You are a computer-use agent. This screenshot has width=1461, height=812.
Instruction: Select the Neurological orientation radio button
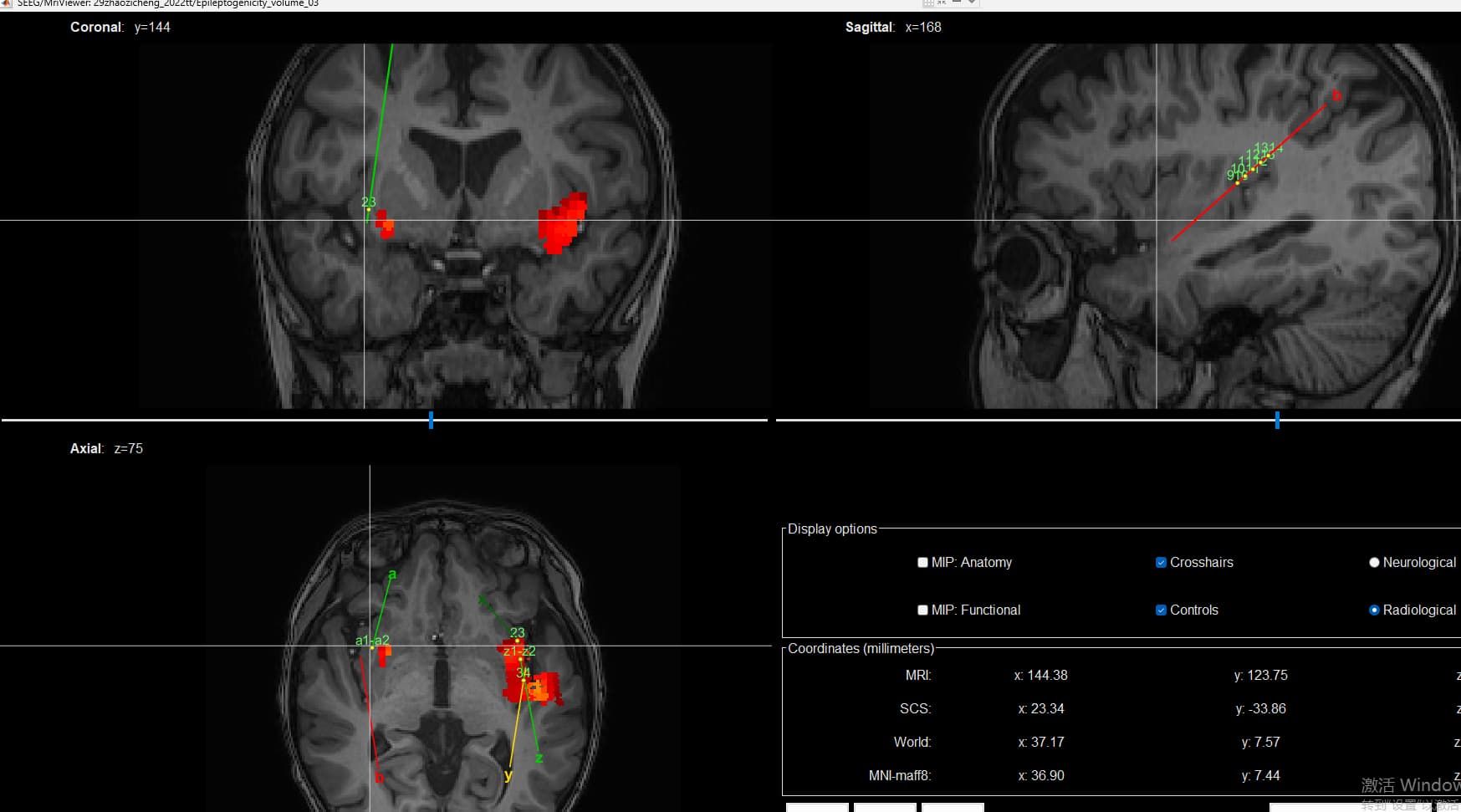(x=1374, y=563)
